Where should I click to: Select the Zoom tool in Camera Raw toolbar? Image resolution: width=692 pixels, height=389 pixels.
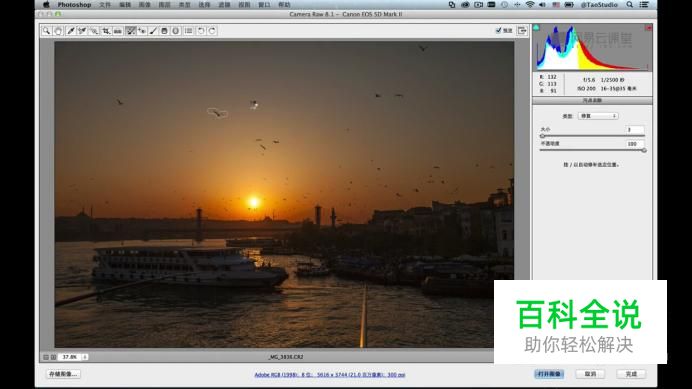pos(46,31)
